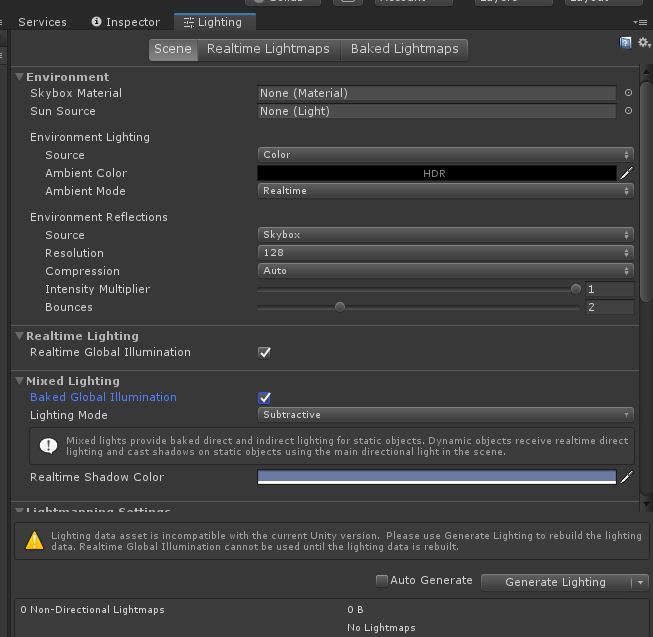Click the Realtime Shadow Color label
The image size is (653, 637).
click(97, 477)
